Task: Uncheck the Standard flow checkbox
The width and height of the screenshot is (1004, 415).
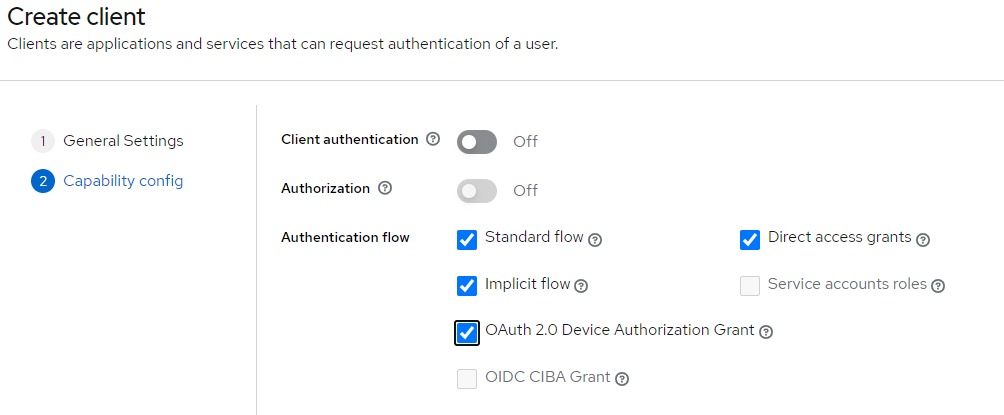Action: pyautogui.click(x=467, y=240)
